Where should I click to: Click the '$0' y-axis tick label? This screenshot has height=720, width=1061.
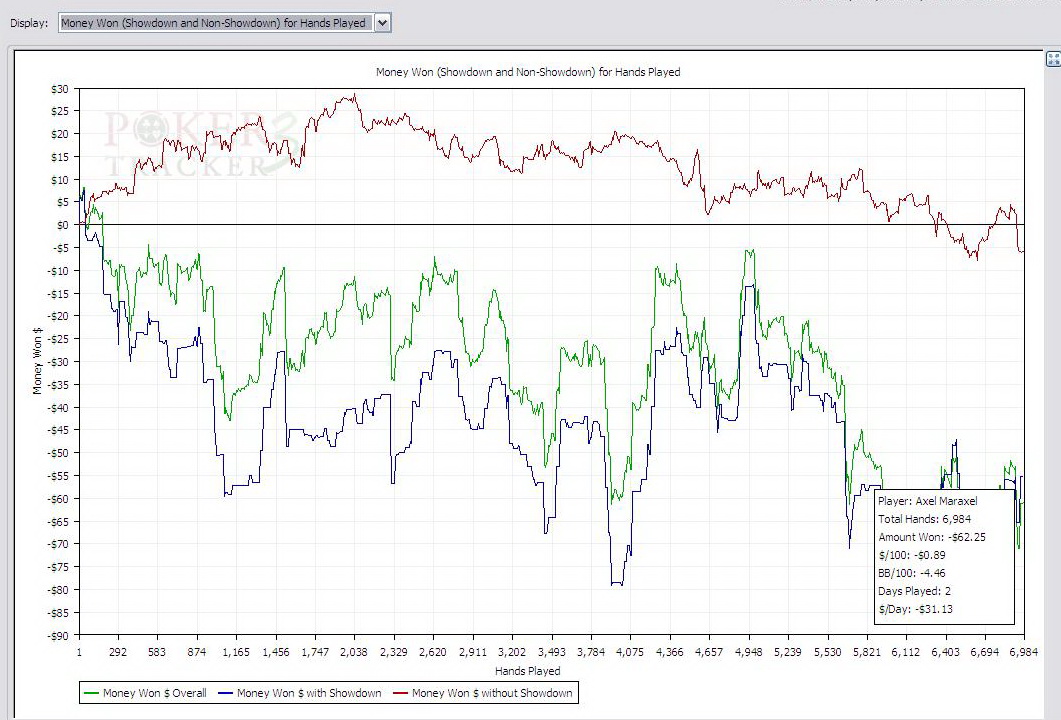click(x=62, y=225)
